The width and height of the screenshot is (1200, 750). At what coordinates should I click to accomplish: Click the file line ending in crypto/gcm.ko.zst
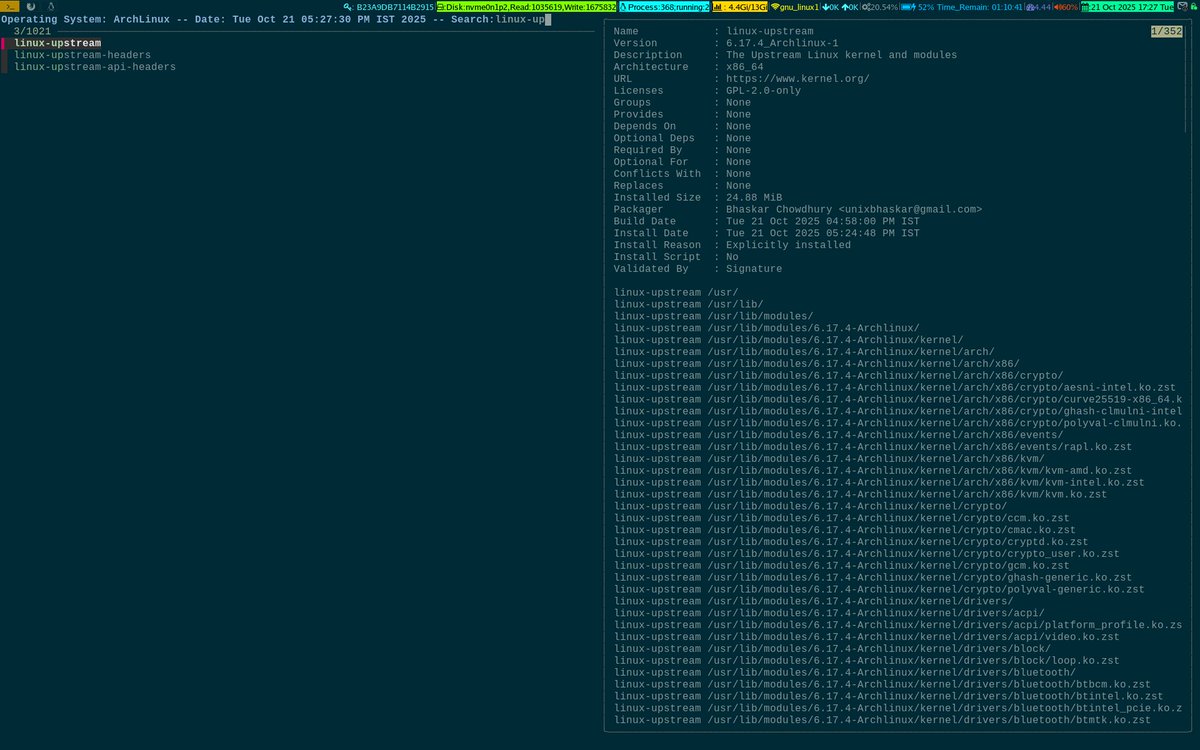click(x=842, y=565)
